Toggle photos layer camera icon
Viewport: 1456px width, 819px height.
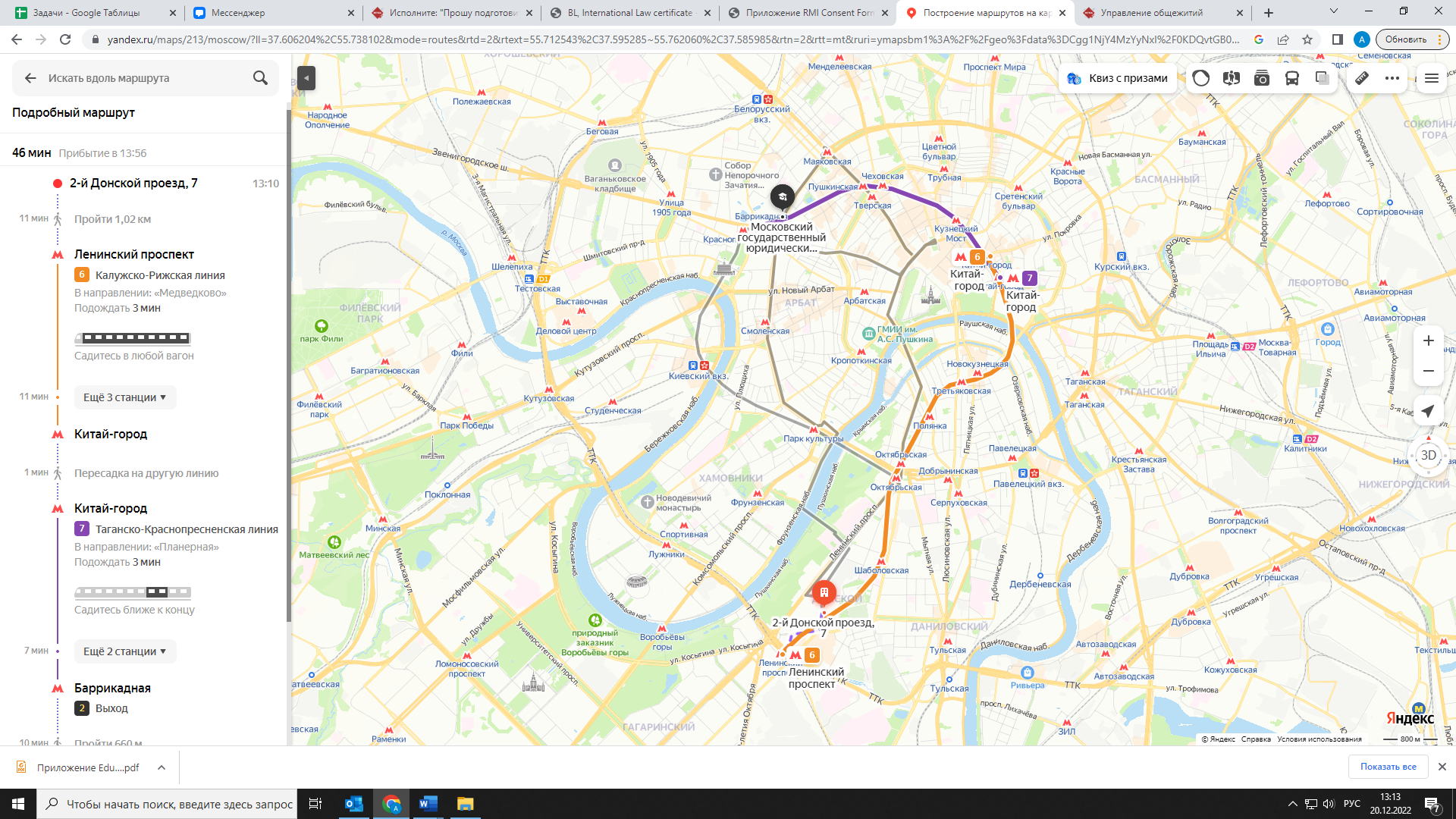[1262, 78]
